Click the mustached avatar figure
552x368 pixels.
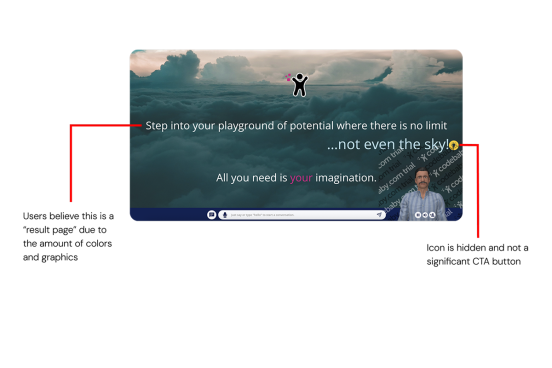click(x=422, y=194)
